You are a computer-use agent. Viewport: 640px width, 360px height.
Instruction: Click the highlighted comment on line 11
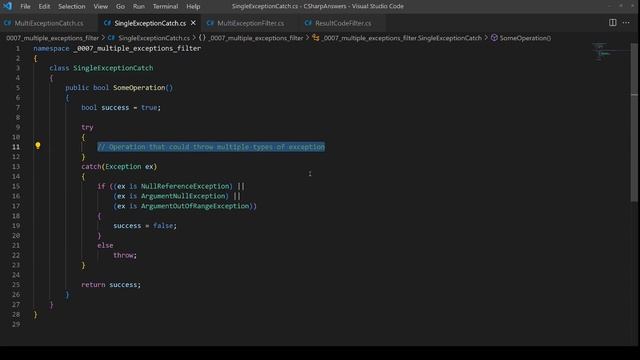(x=211, y=147)
